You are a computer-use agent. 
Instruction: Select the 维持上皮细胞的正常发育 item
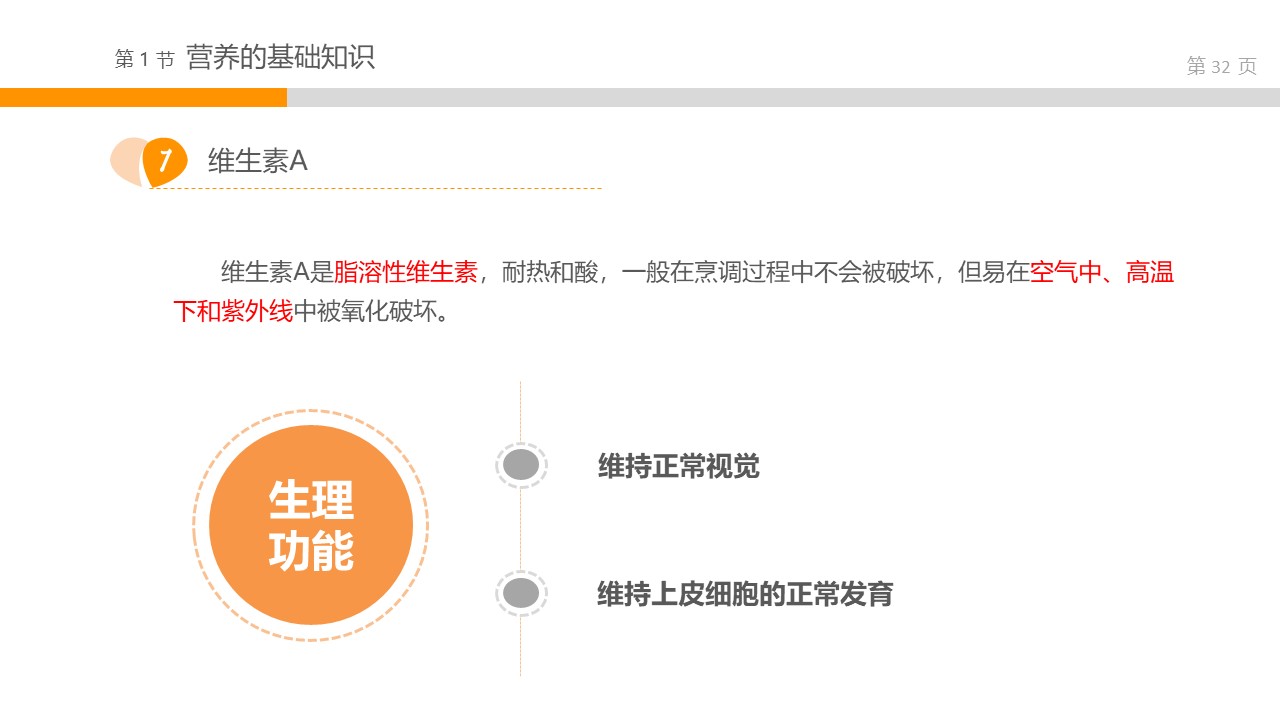[744, 594]
